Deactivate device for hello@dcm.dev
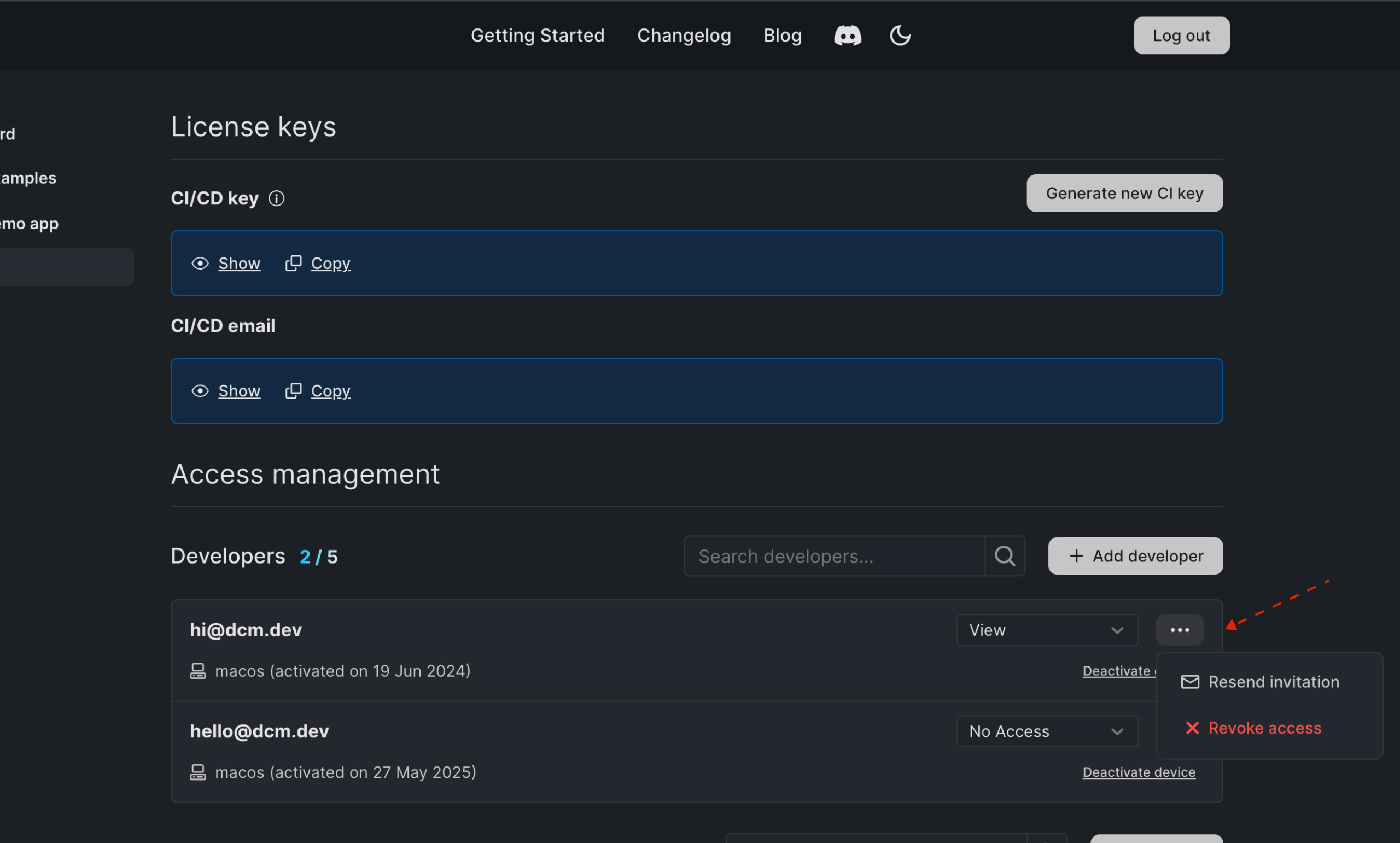This screenshot has height=843, width=1400. (x=1139, y=772)
